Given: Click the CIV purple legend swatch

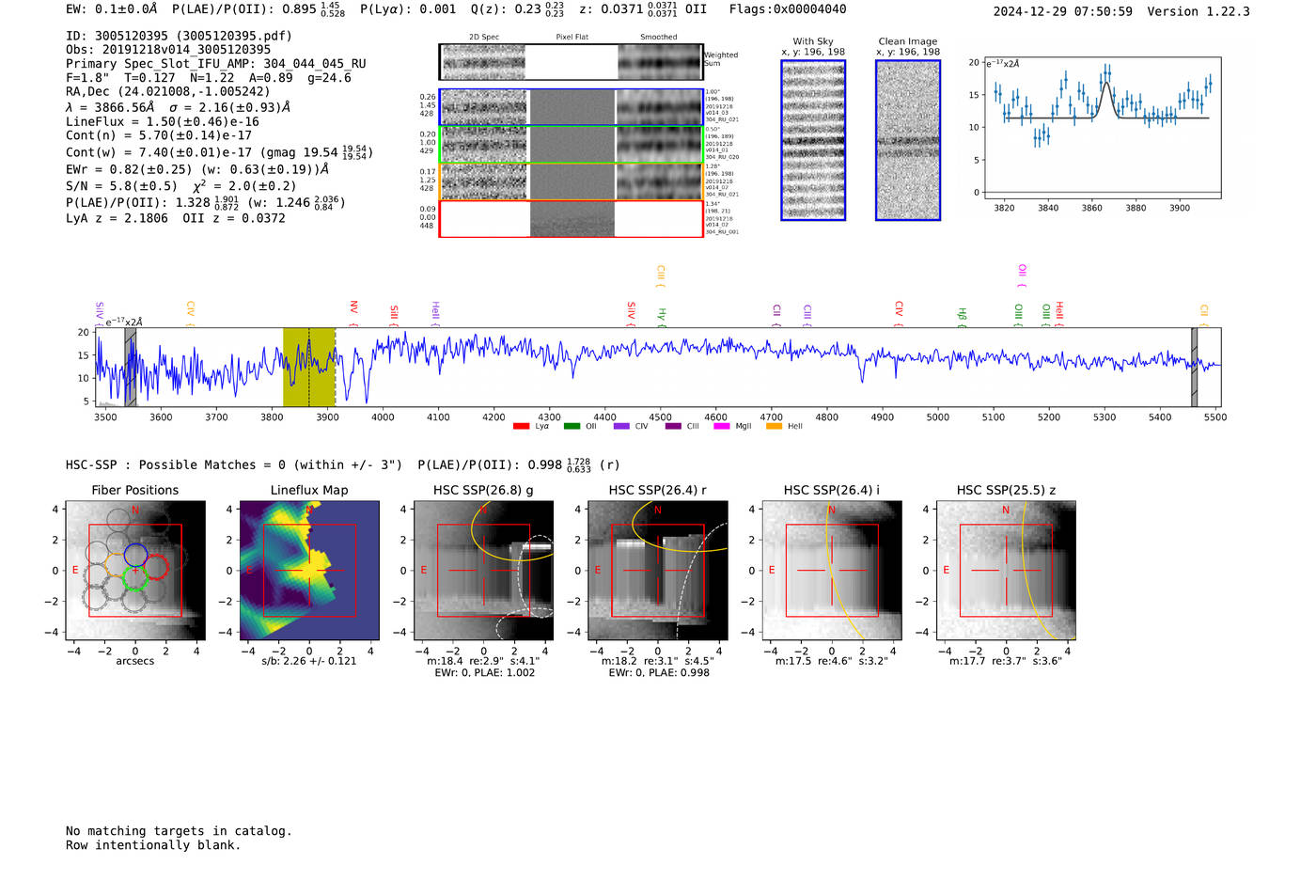Looking at the screenshot, I should [621, 426].
